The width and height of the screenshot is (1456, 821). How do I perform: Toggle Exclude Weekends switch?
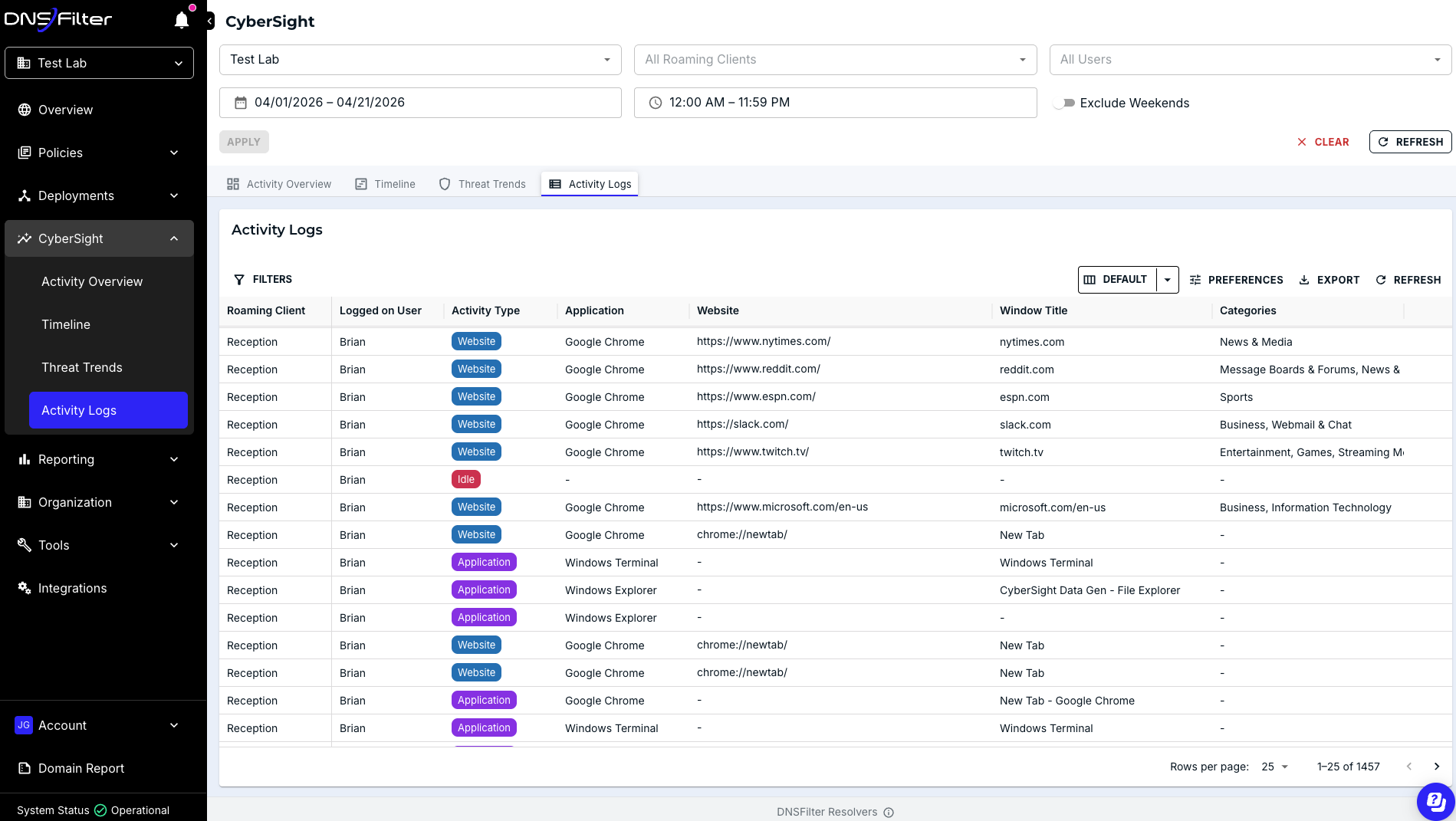pos(1063,103)
